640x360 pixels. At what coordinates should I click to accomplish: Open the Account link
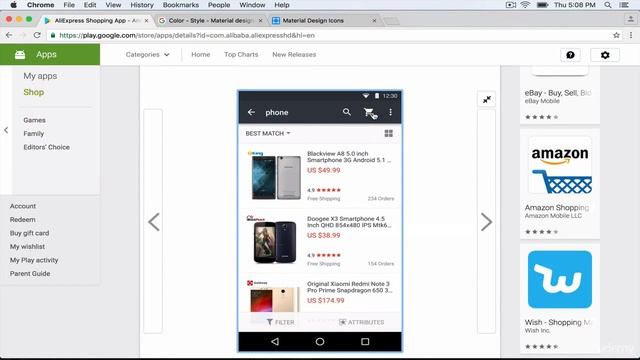tap(23, 206)
